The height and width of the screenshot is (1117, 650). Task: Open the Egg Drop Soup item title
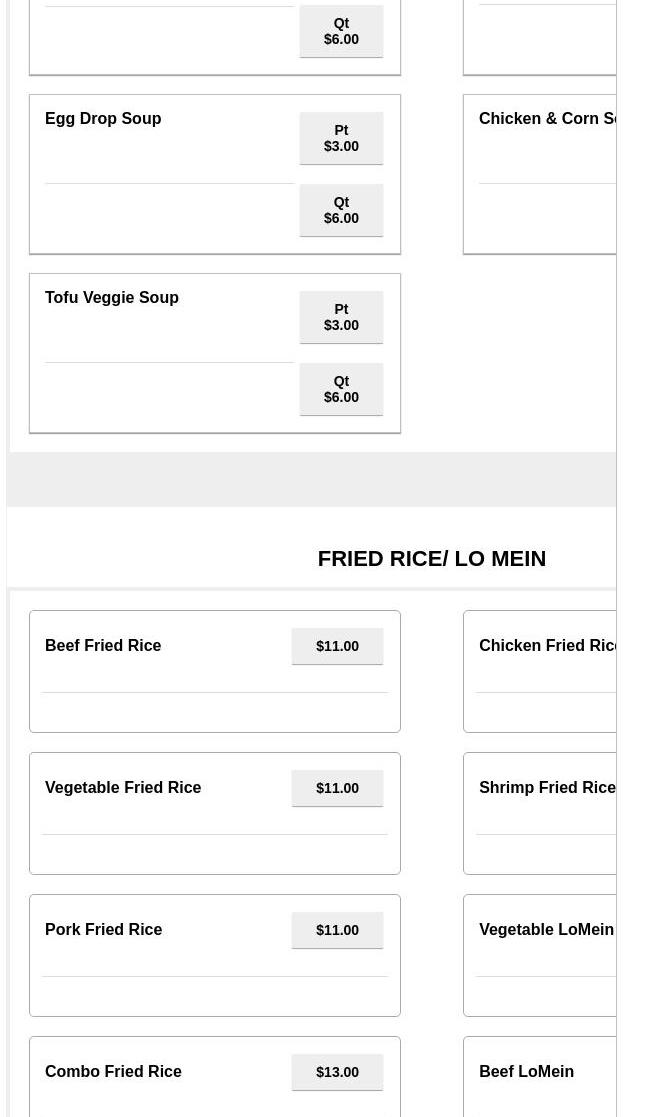point(103,118)
